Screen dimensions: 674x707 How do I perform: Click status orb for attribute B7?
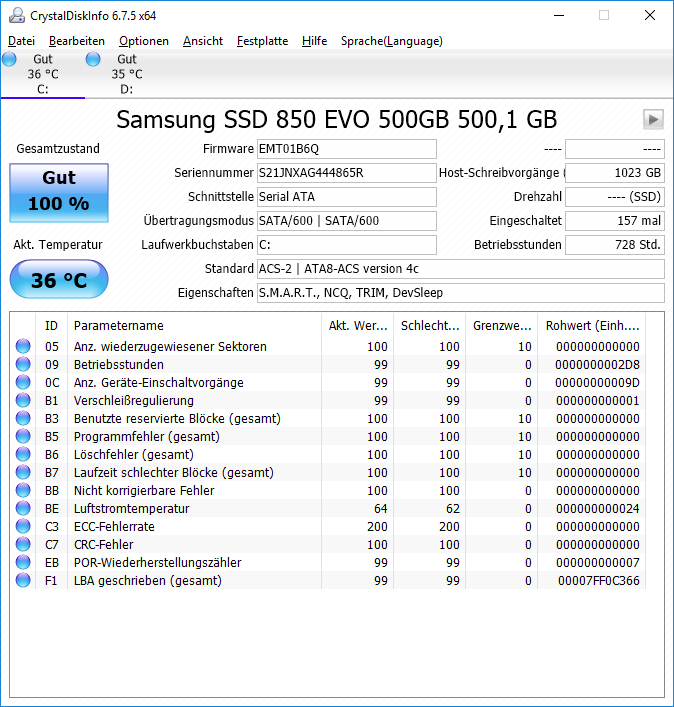[x=23, y=473]
